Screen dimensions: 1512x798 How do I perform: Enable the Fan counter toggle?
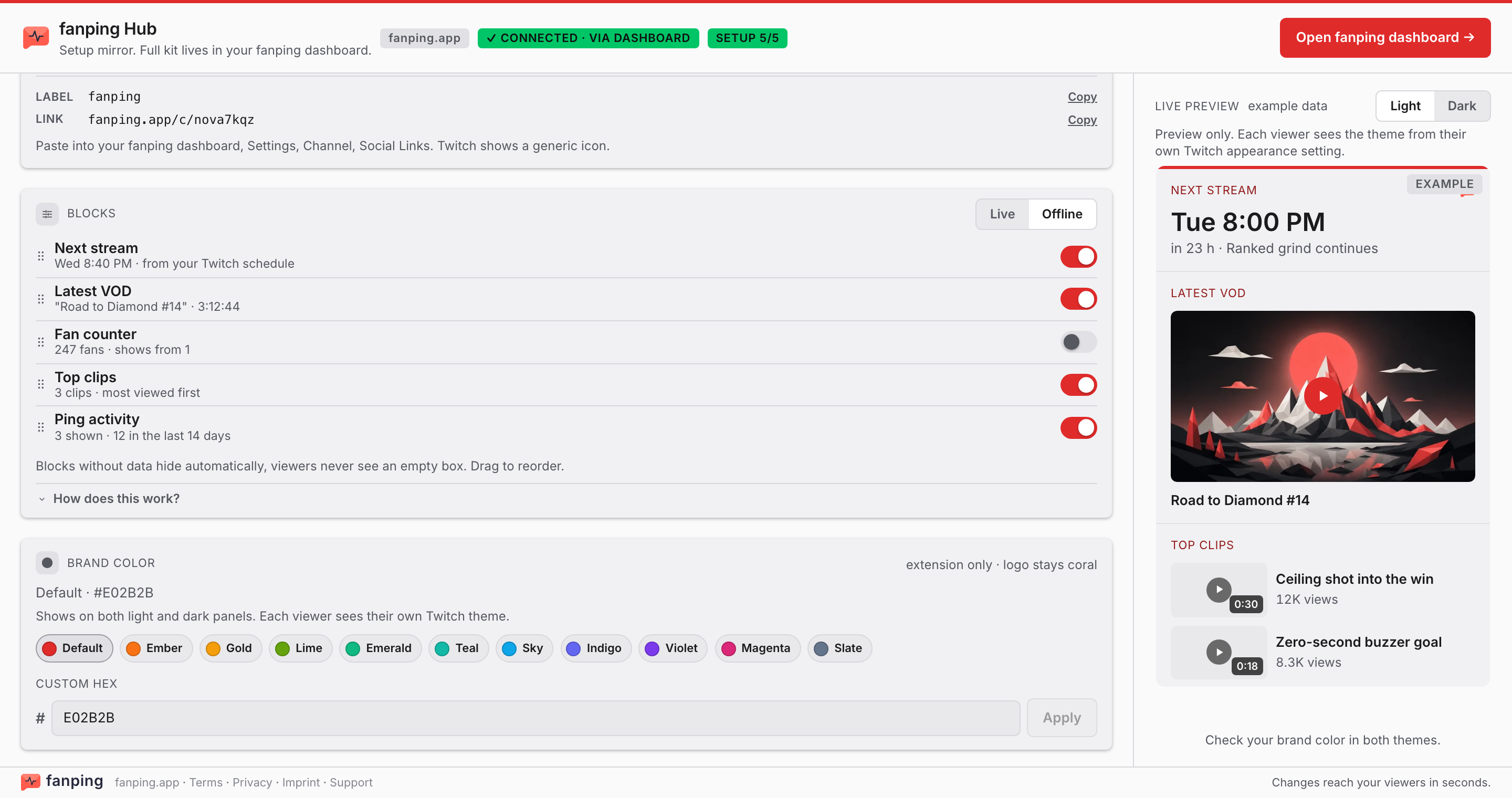1078,342
